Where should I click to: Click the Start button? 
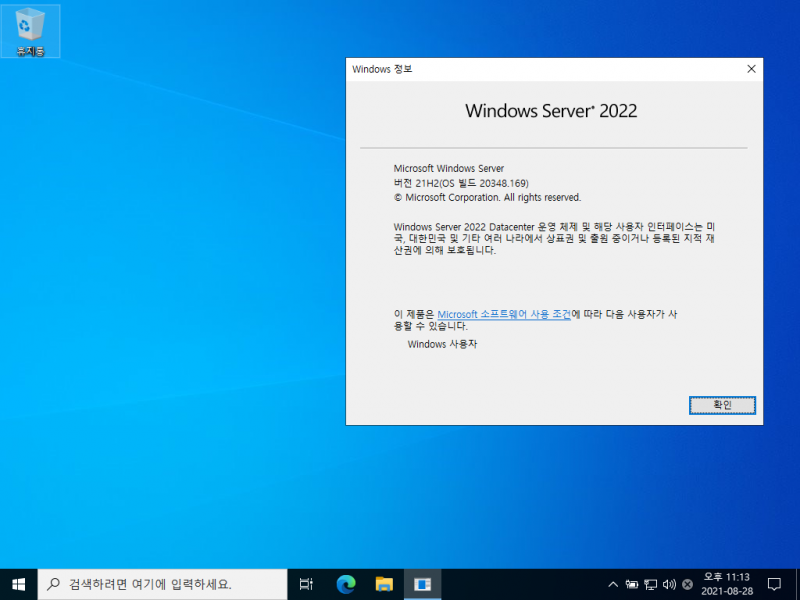[18, 584]
